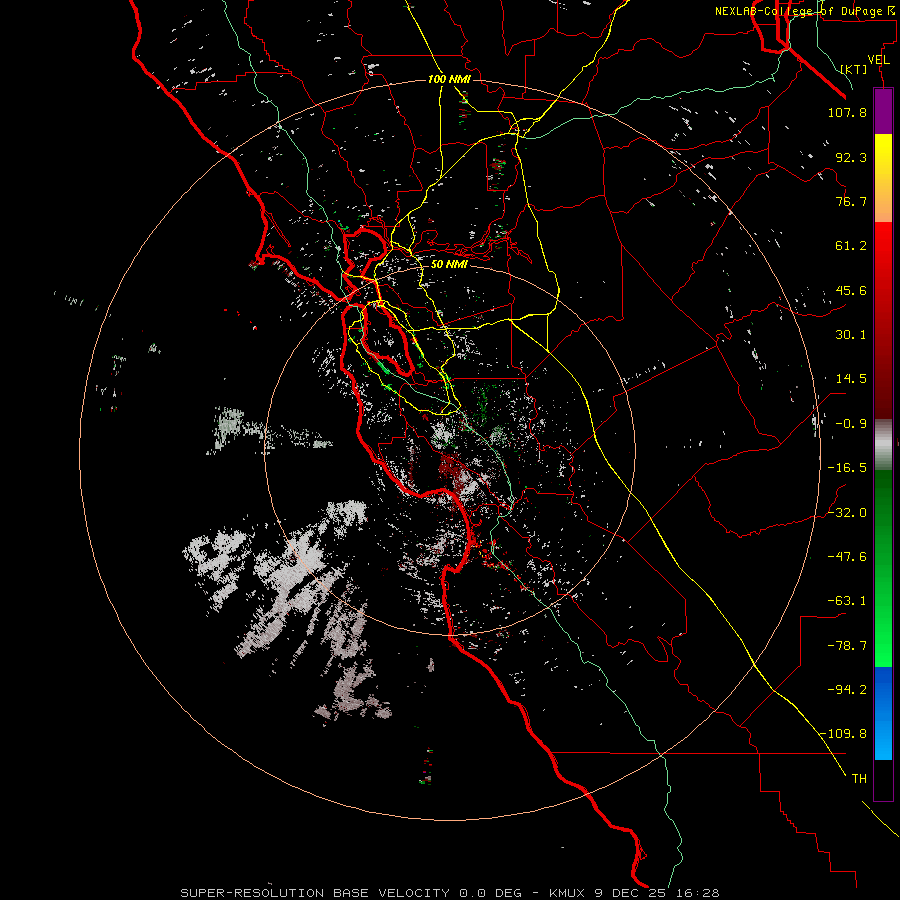Click the "100 NMI" range ring label
Viewport: 900px width, 900px height.
449,79
